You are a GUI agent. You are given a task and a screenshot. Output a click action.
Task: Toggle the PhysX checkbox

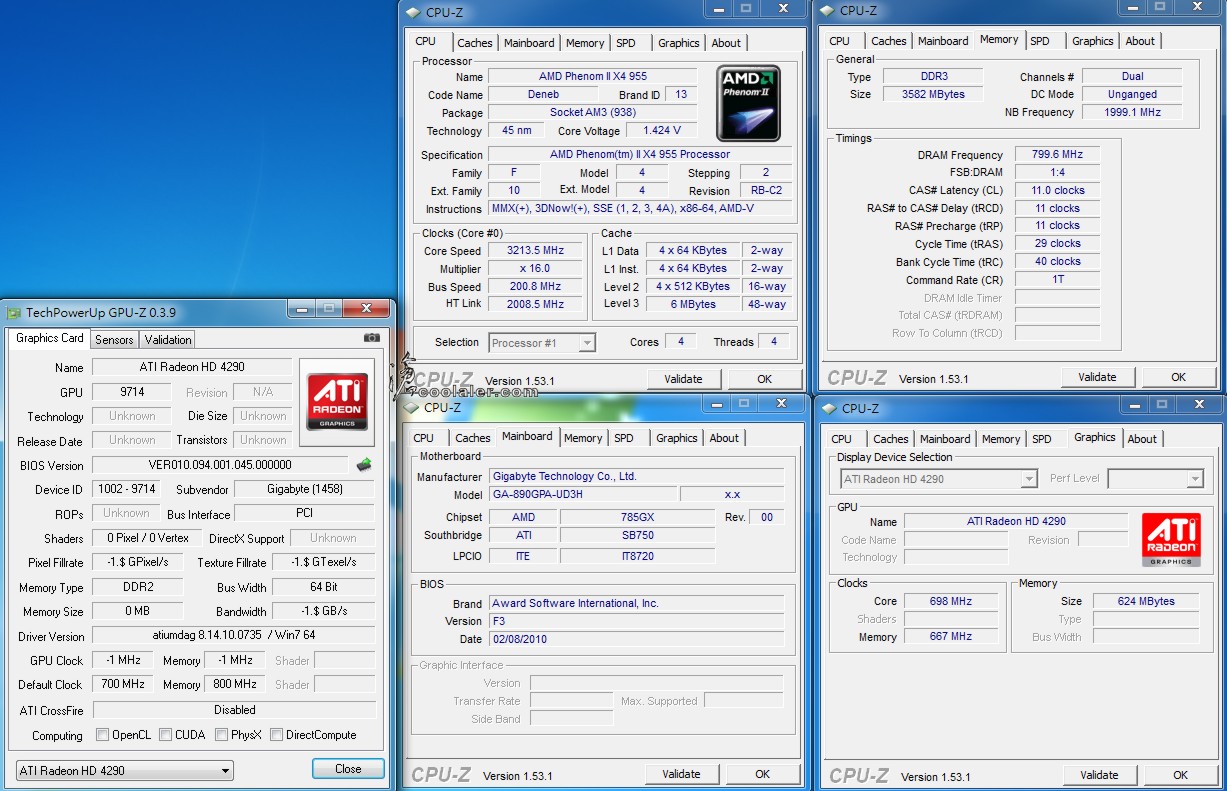pyautogui.click(x=221, y=735)
